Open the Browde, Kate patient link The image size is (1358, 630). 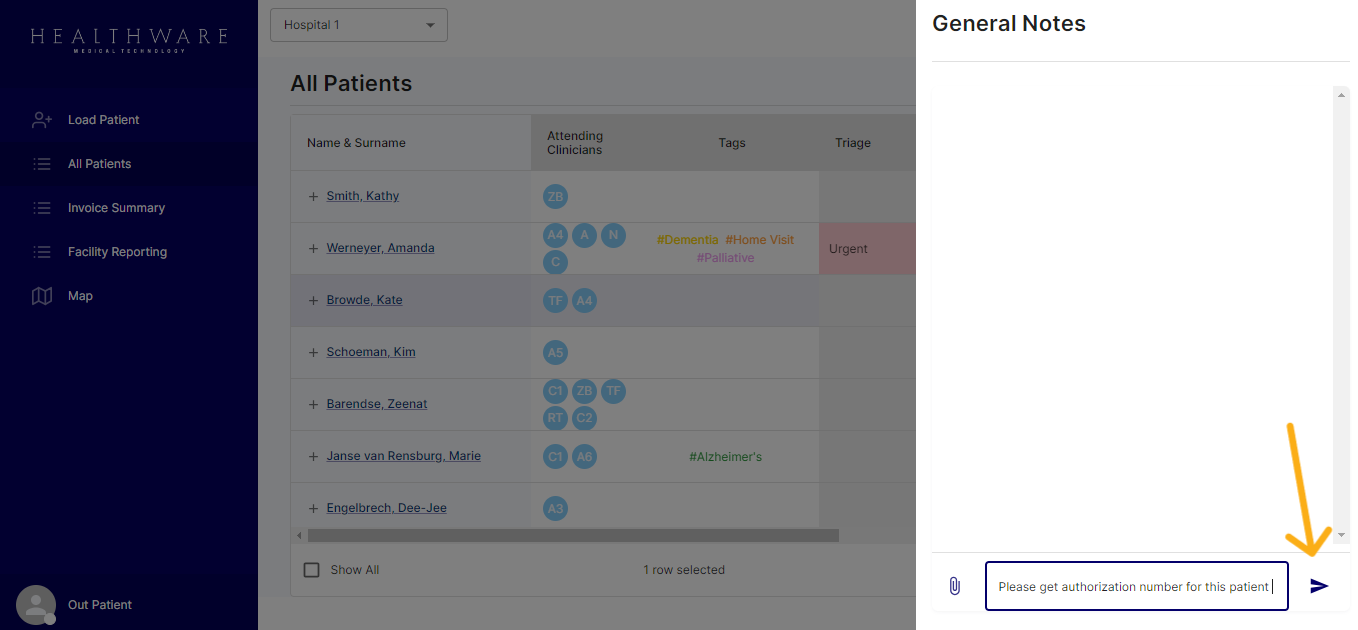364,300
